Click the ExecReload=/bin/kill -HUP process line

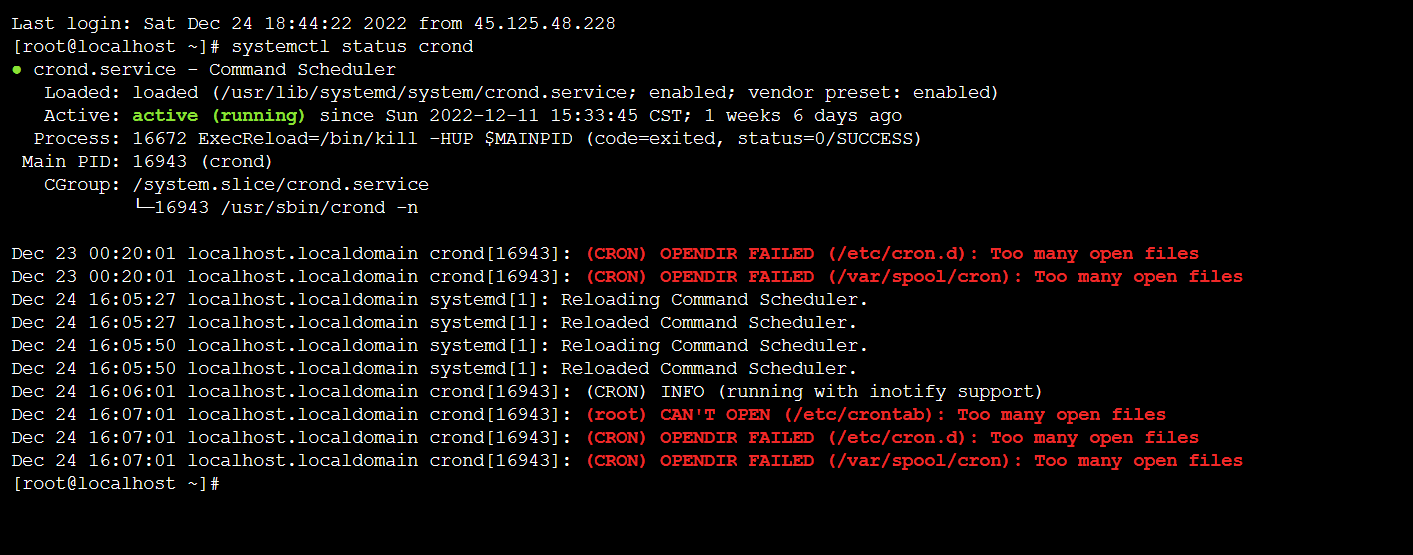point(527,139)
